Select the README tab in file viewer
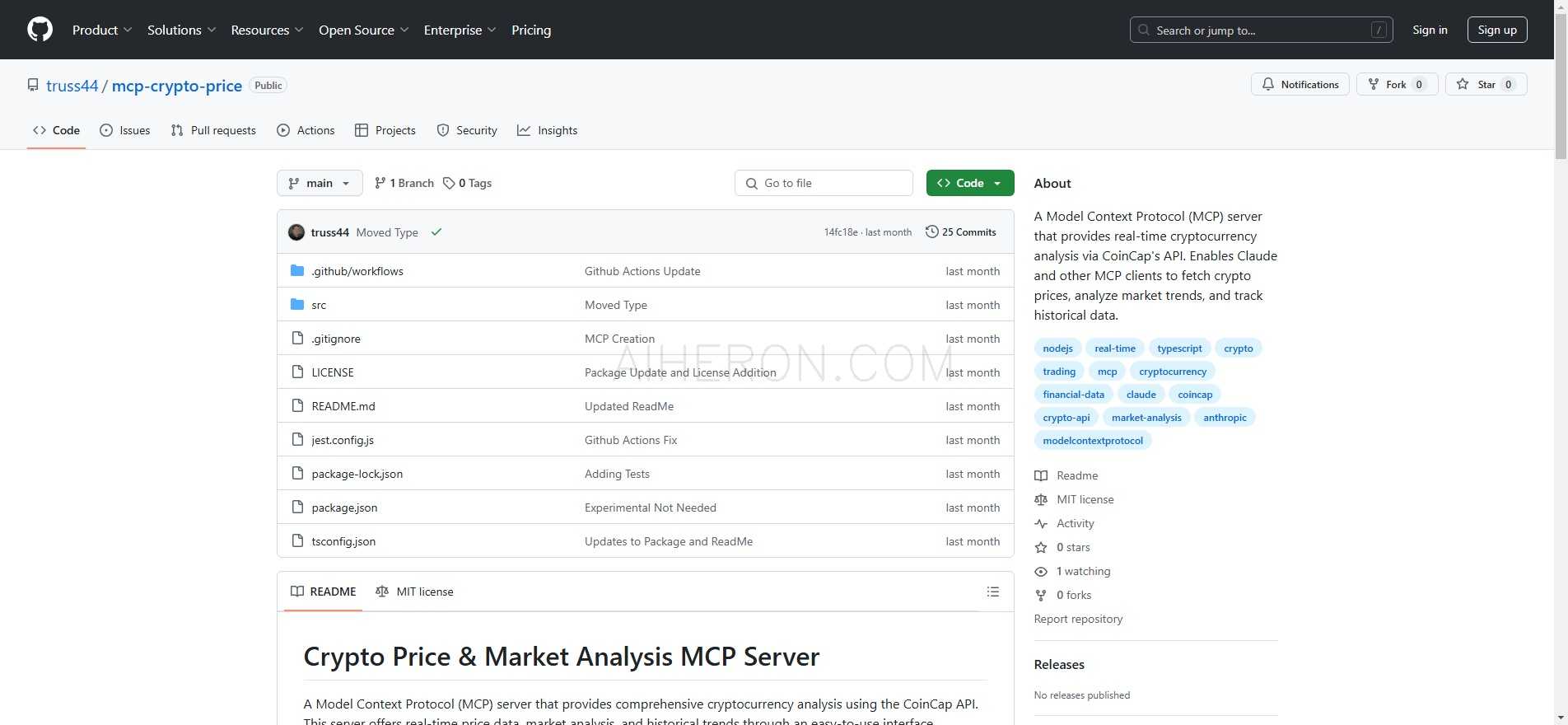Viewport: 1568px width, 725px height. [x=323, y=592]
